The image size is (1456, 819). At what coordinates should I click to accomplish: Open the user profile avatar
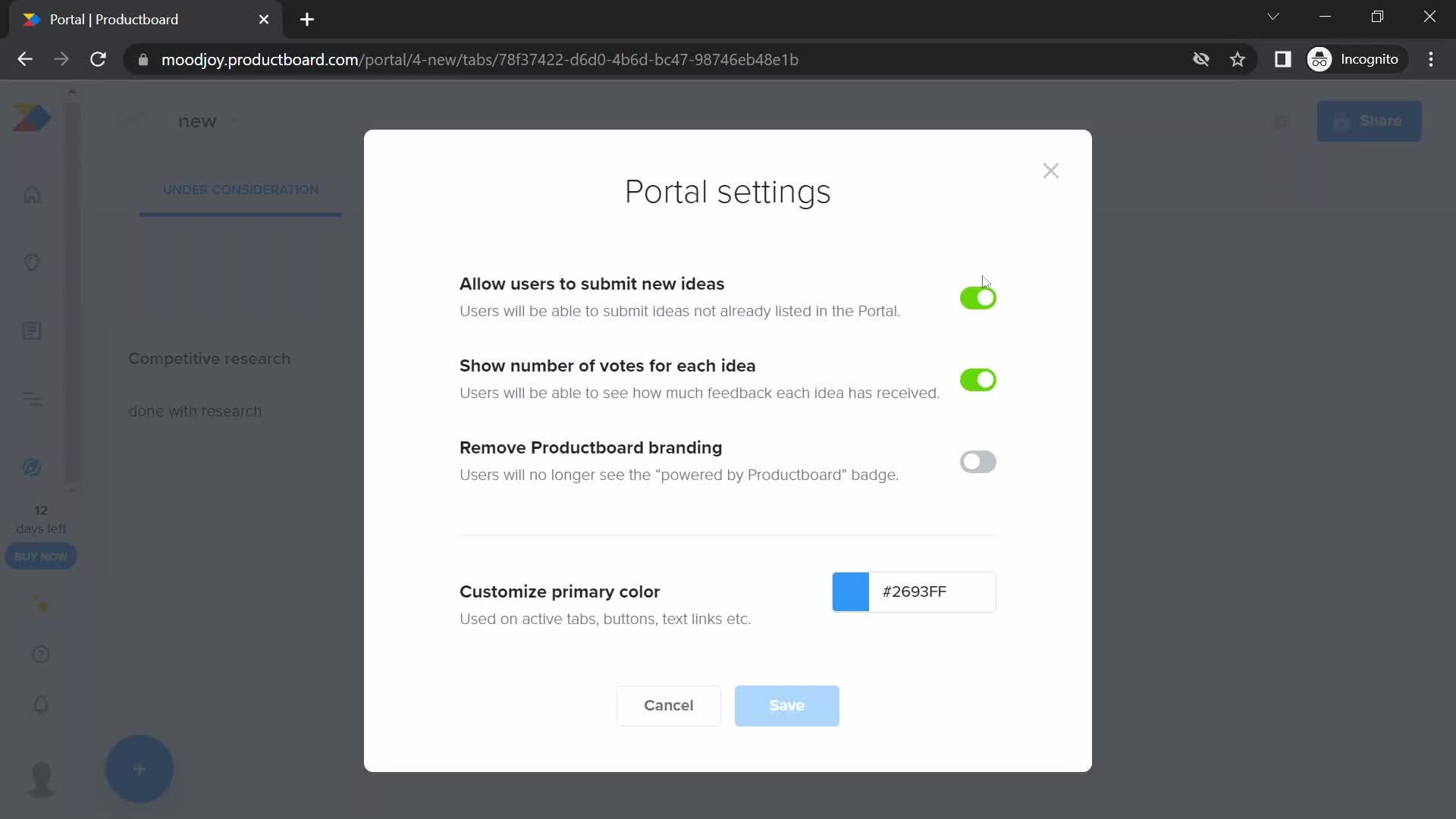[x=41, y=780]
